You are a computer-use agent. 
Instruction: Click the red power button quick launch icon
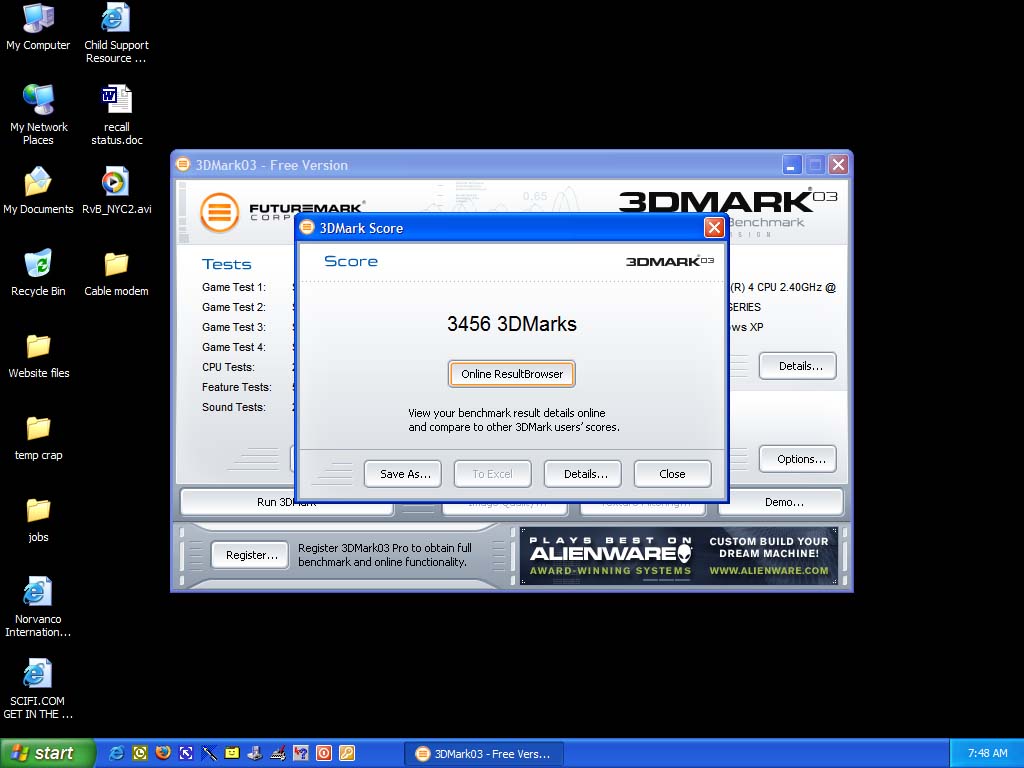click(323, 753)
